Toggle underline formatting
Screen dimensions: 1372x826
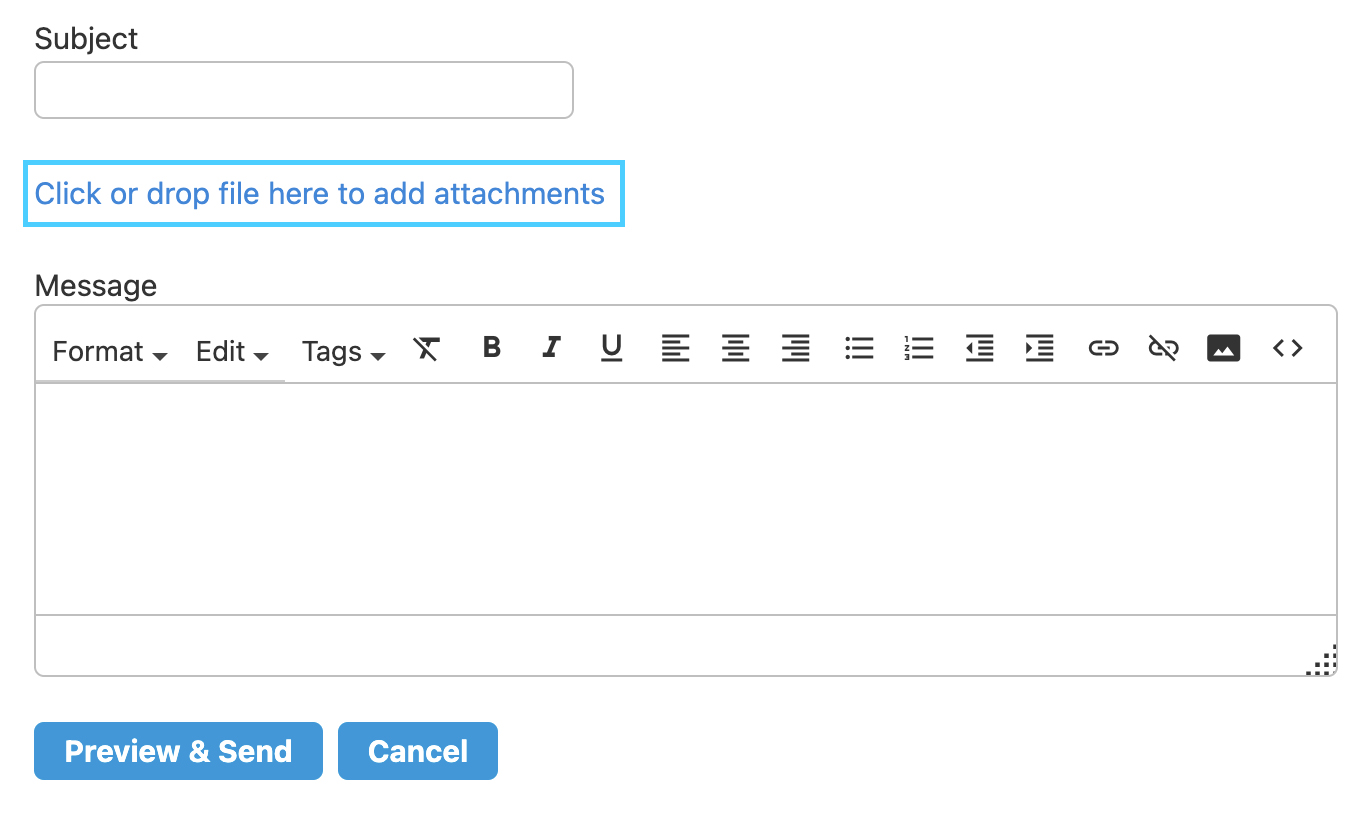pos(611,347)
